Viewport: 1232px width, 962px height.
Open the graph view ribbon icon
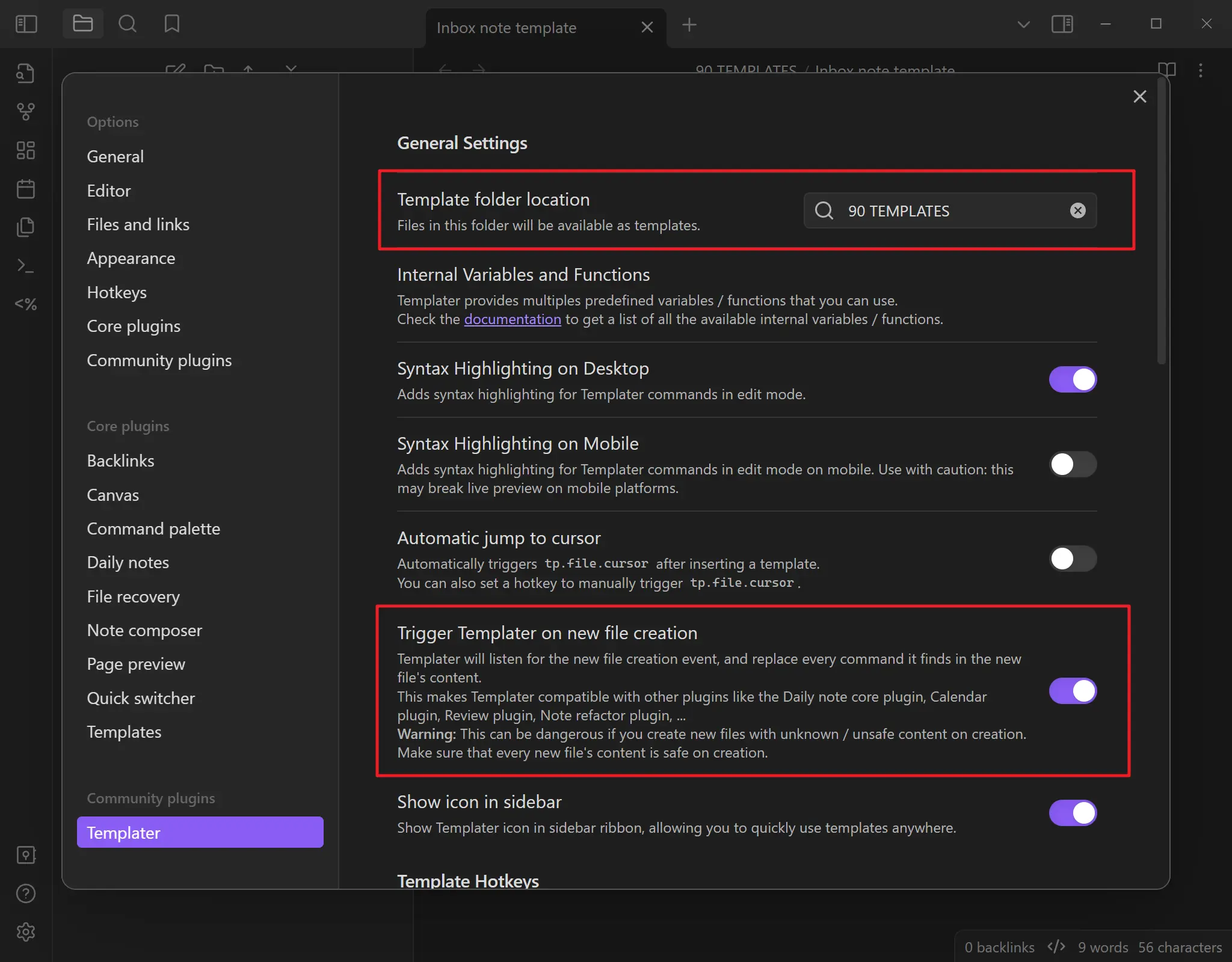click(25, 111)
